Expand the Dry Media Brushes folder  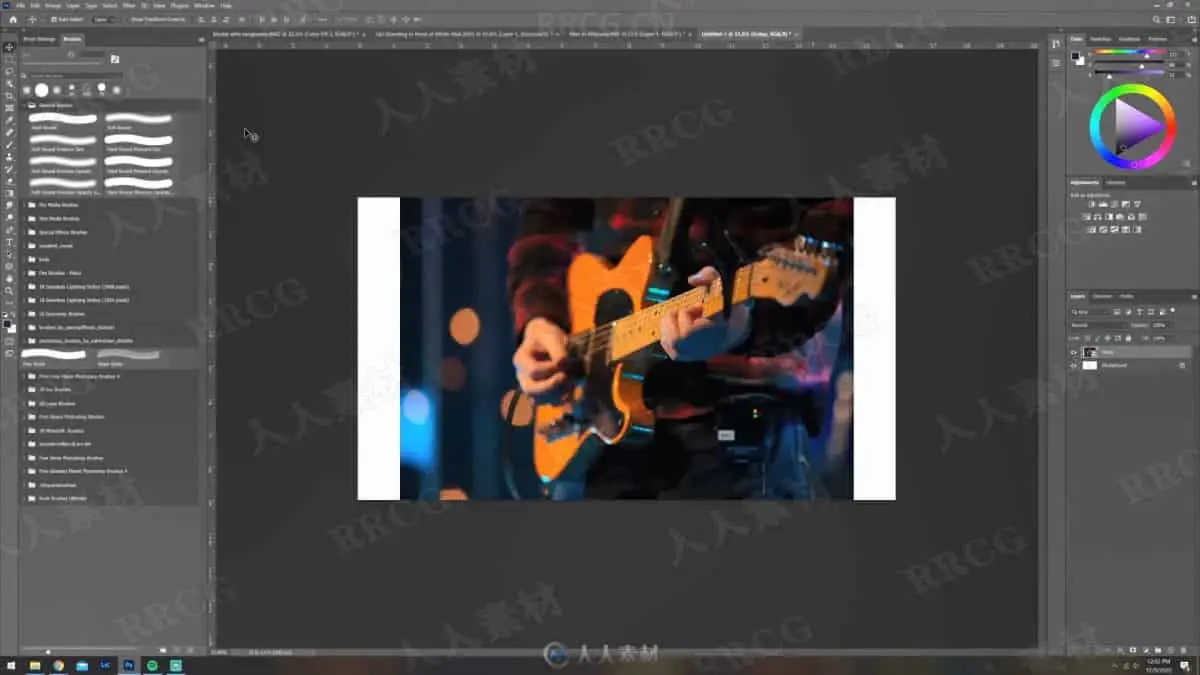[x=25, y=203]
